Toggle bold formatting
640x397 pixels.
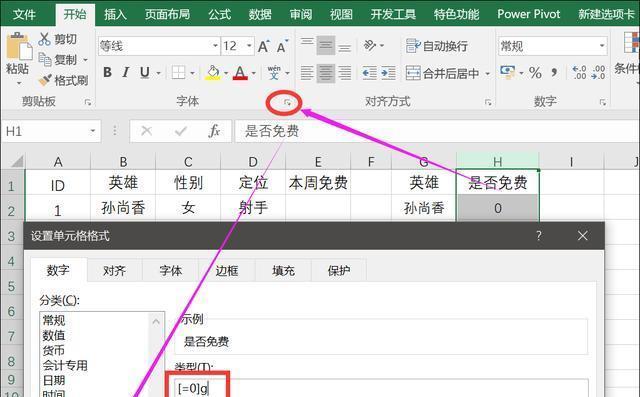[107, 73]
